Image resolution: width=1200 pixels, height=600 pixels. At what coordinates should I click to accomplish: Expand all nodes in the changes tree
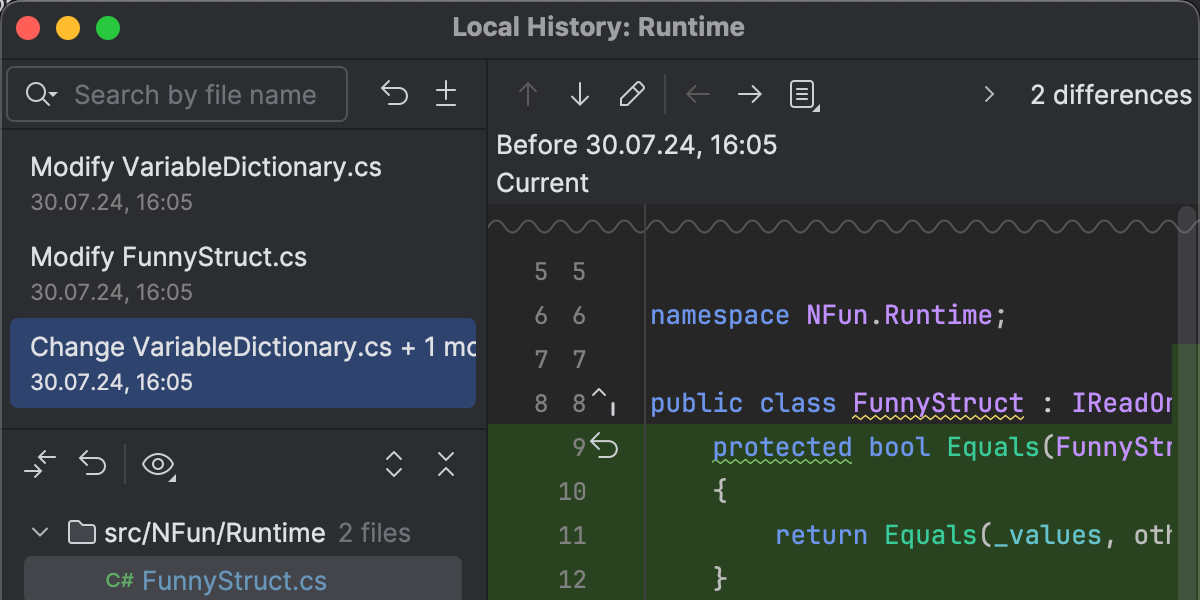coord(394,464)
